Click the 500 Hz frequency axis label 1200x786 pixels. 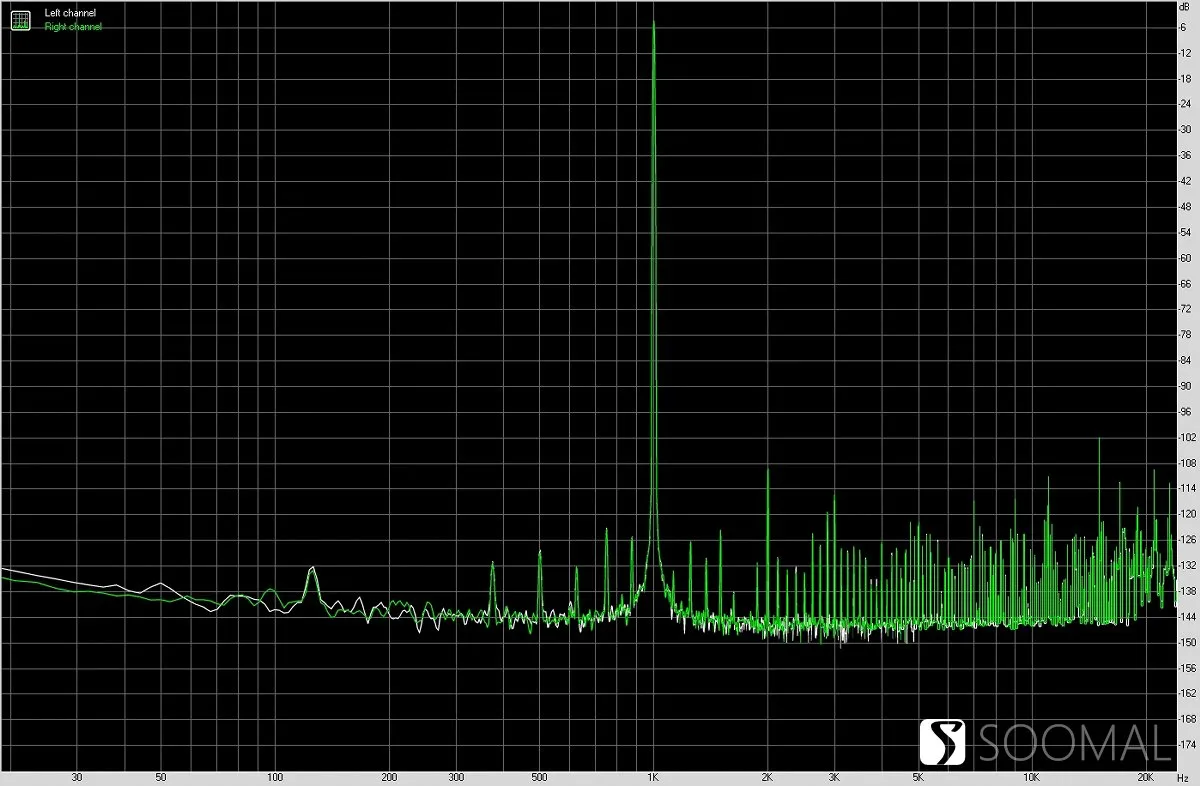pyautogui.click(x=540, y=777)
